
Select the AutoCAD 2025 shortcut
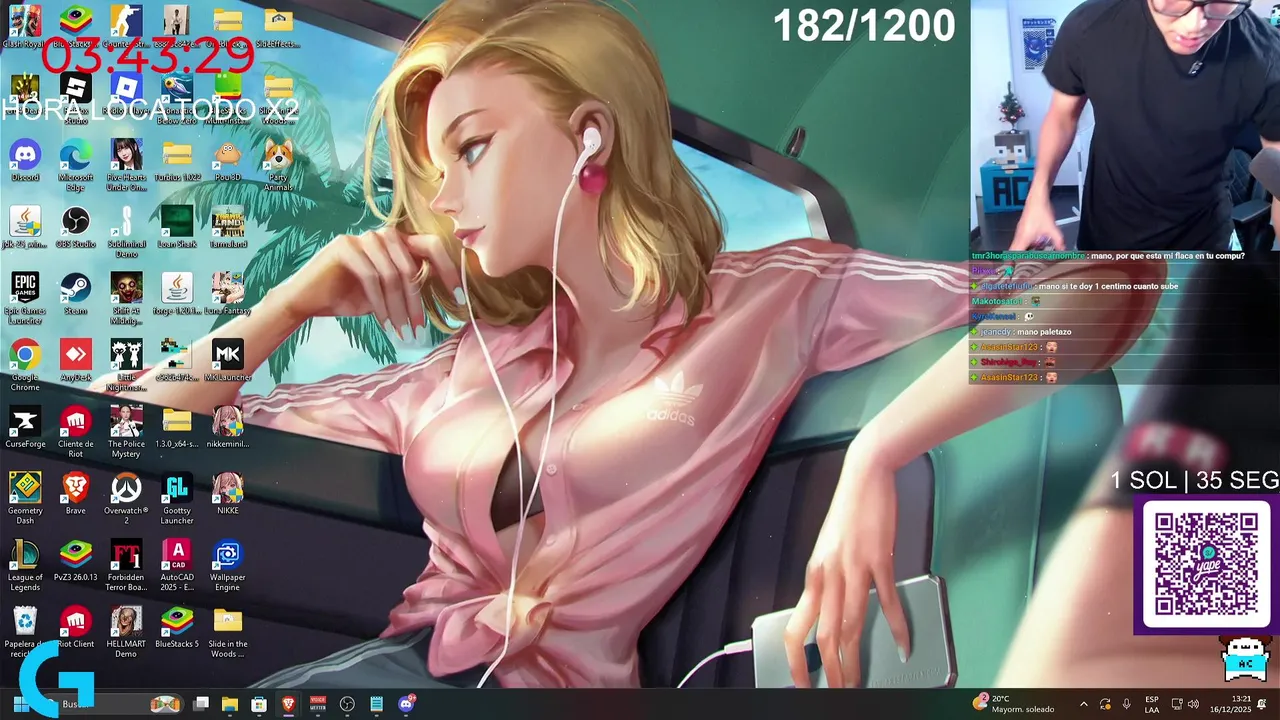coord(177,565)
